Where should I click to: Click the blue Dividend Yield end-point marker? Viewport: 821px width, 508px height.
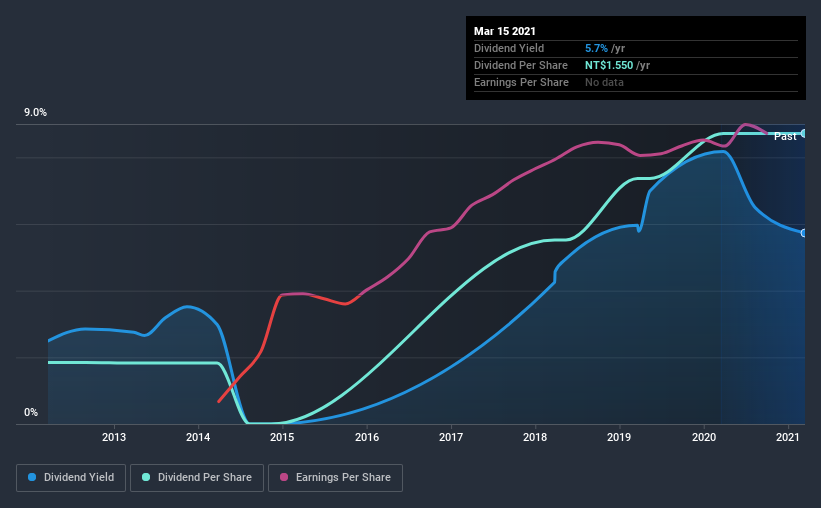[804, 233]
